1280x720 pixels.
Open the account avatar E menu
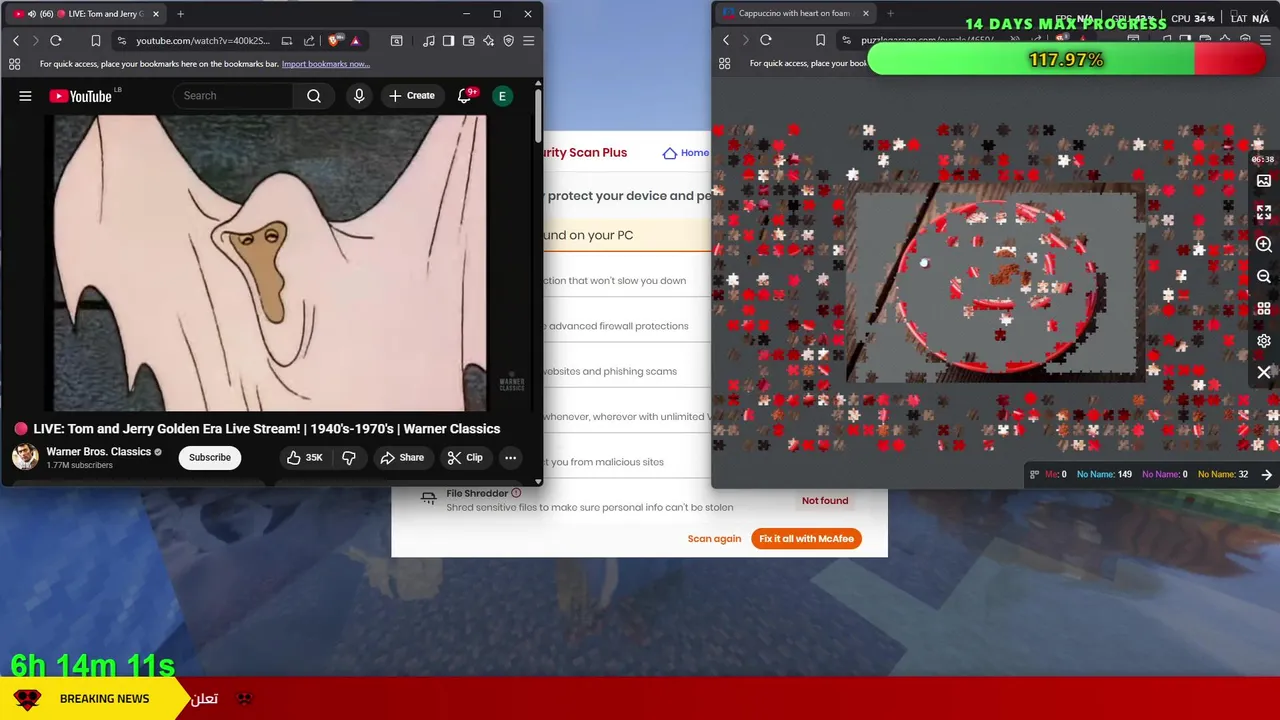click(x=503, y=96)
